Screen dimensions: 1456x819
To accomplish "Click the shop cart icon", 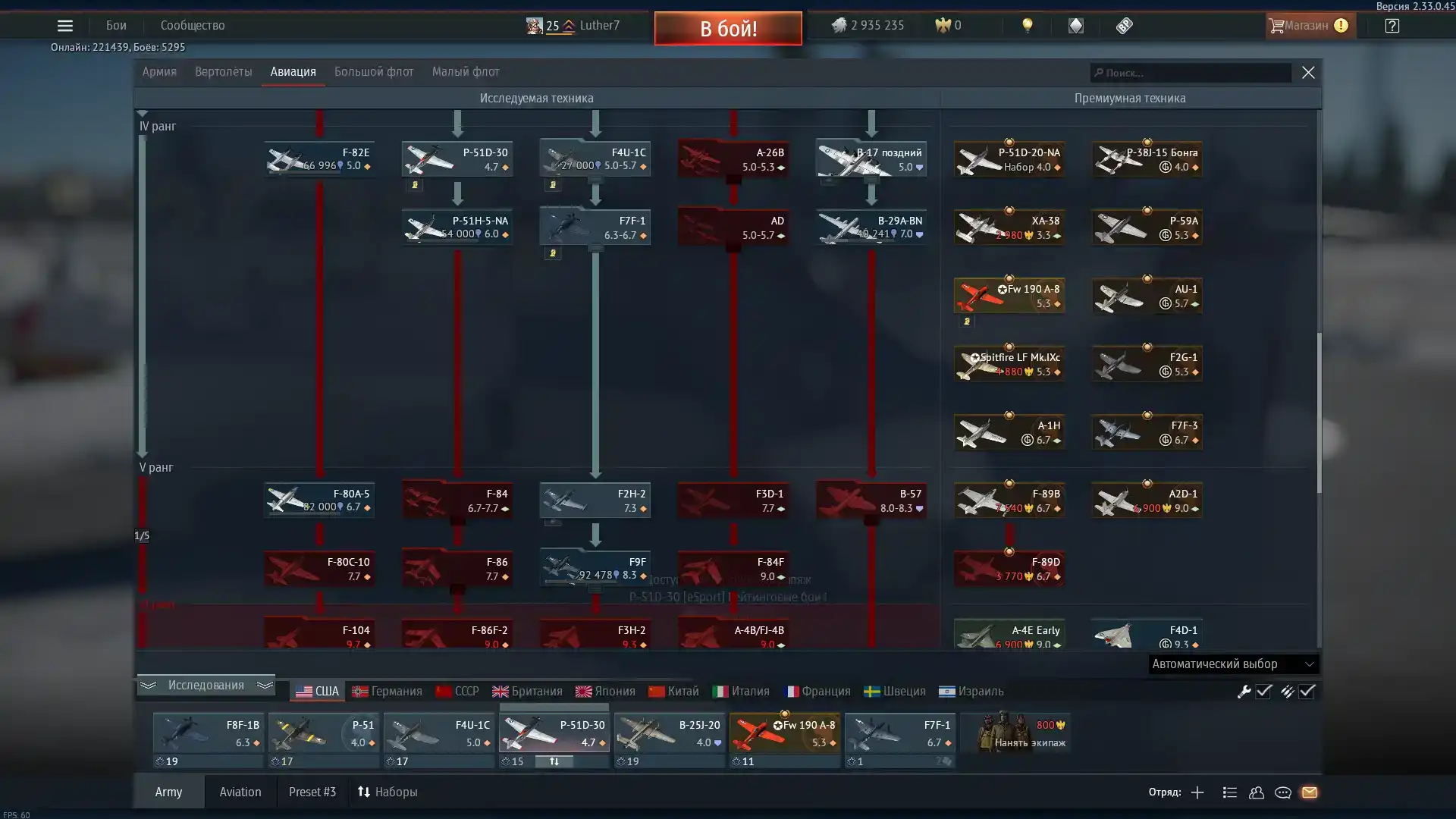I will pos(1277,26).
